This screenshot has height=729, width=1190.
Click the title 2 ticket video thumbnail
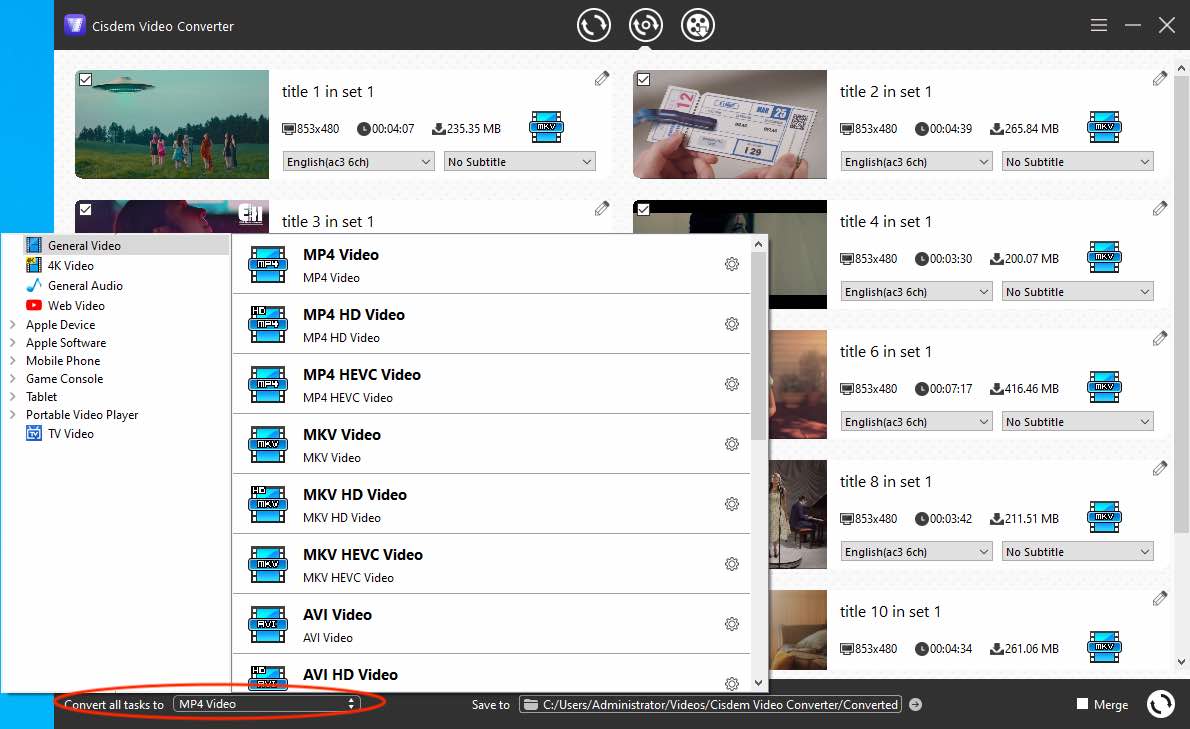tap(730, 124)
